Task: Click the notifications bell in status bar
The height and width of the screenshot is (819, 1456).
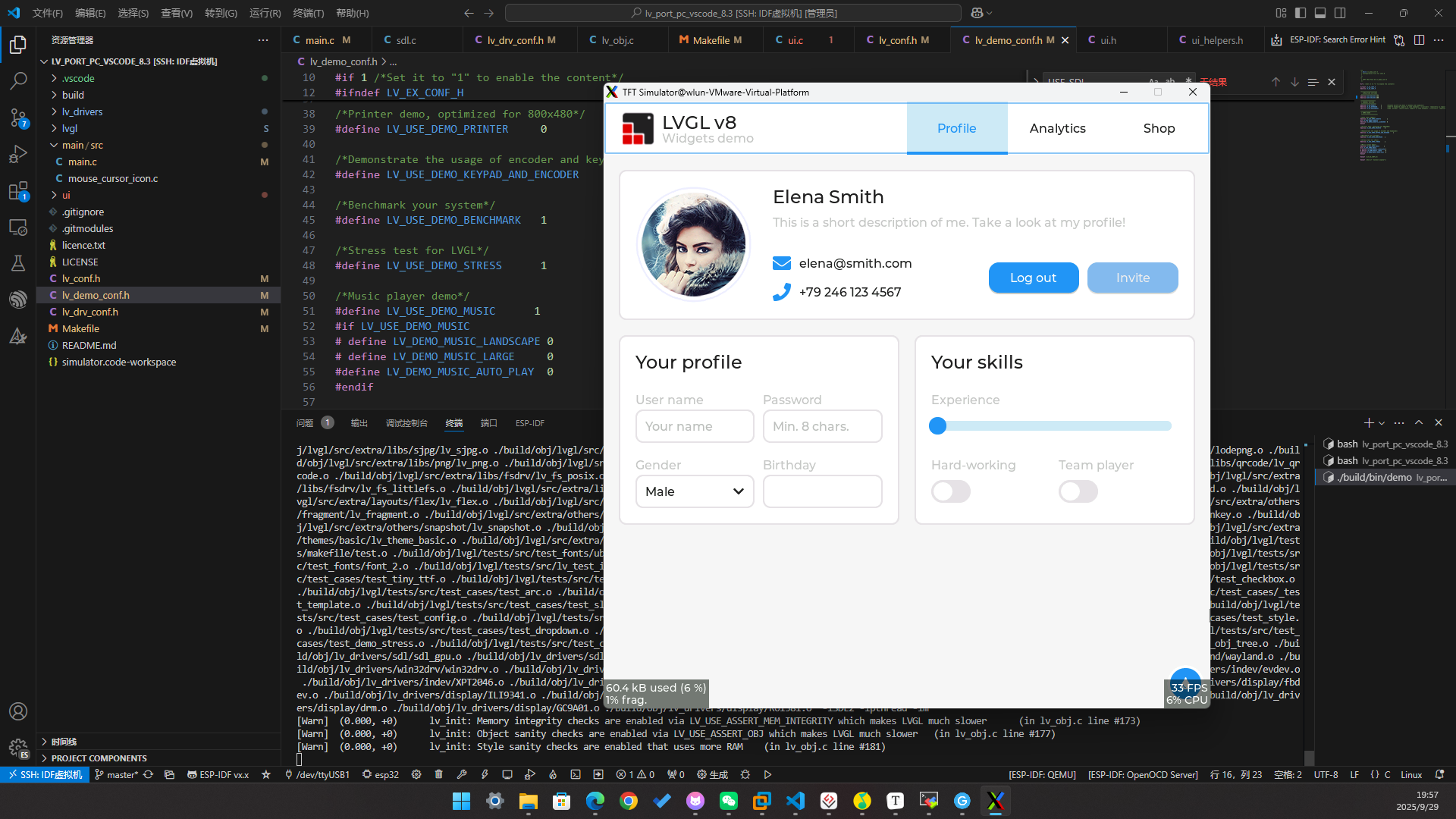Action: (x=1439, y=774)
